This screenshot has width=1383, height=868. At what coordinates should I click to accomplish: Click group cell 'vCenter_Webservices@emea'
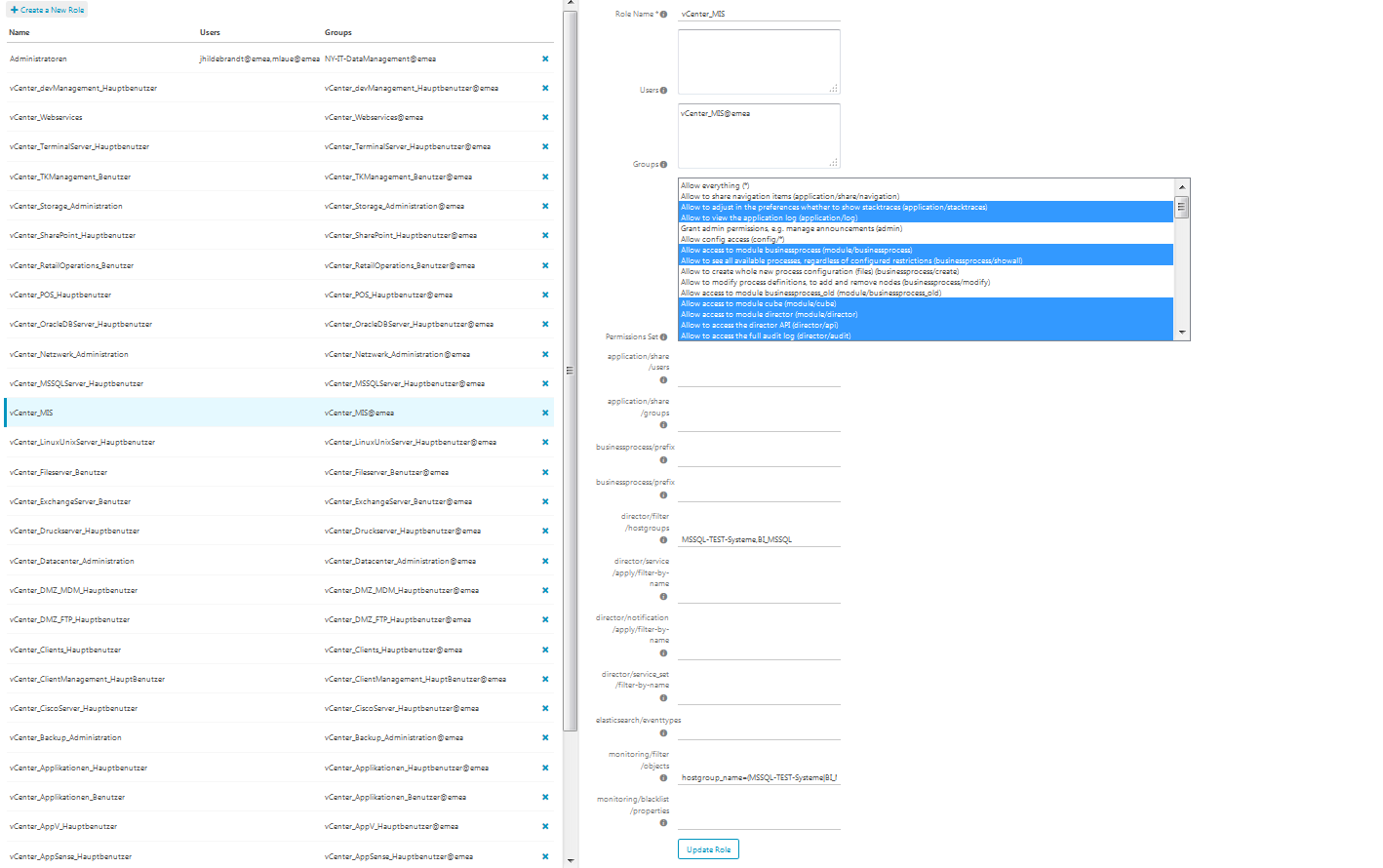[374, 117]
